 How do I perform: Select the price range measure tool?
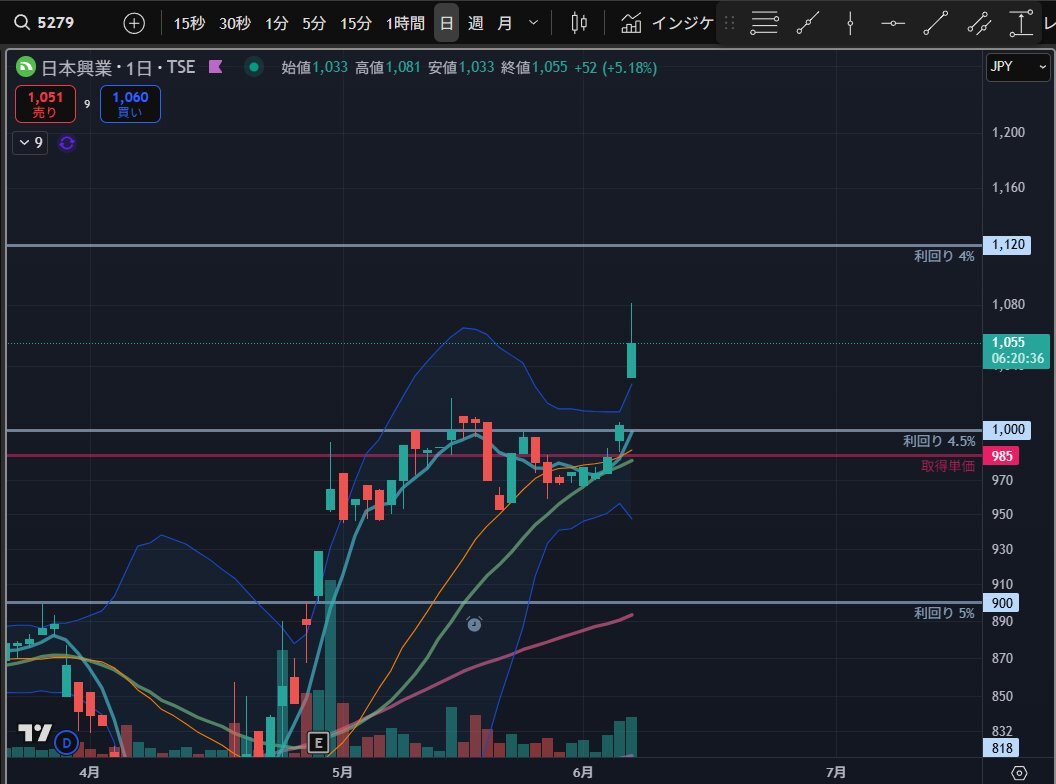(1021, 24)
